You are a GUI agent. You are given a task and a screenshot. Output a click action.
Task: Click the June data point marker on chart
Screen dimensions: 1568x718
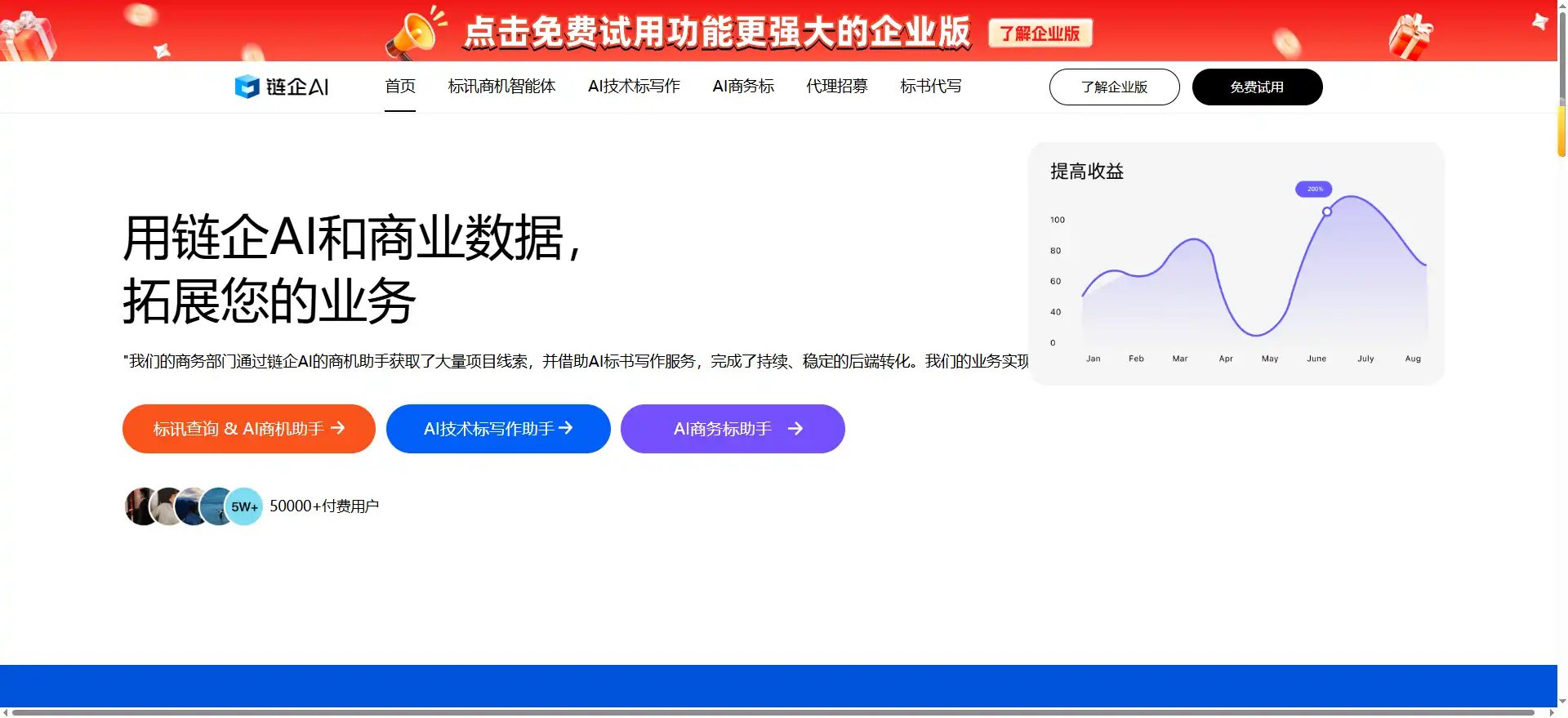coord(1327,212)
